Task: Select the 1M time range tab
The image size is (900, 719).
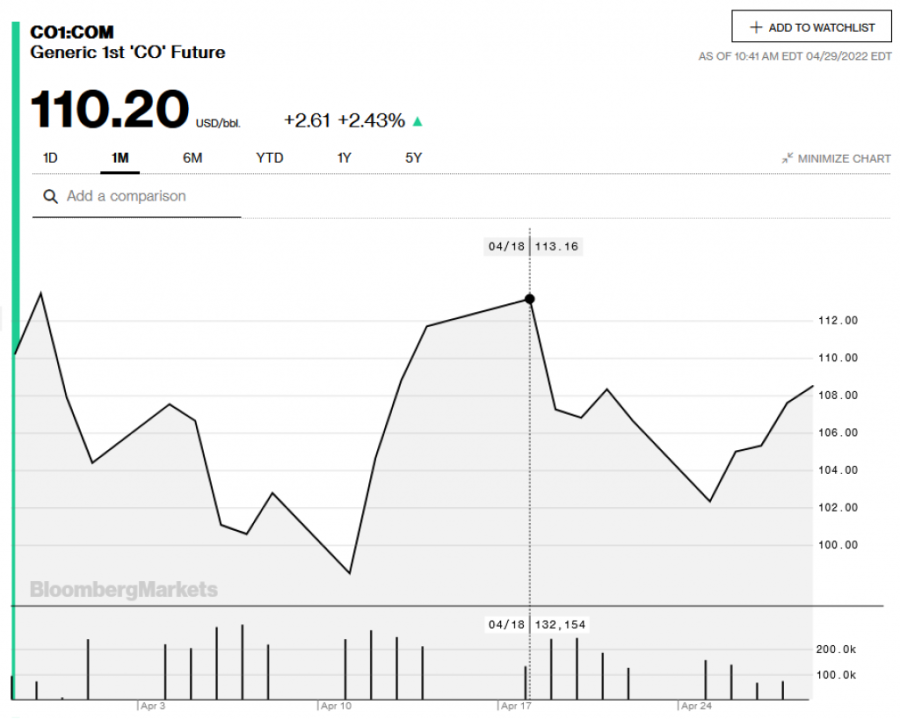Action: [x=120, y=158]
